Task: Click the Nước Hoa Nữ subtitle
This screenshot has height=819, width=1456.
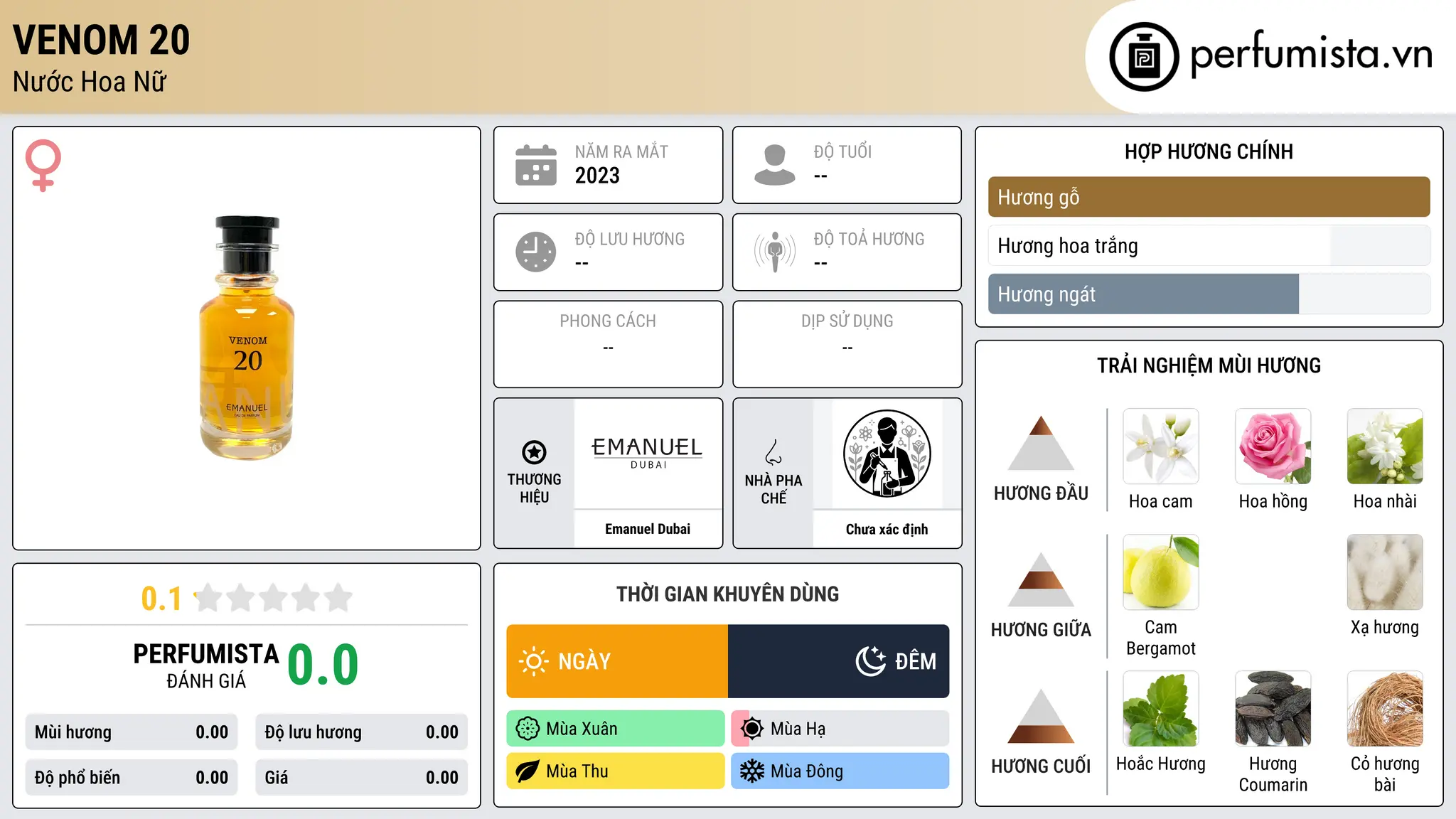Action: click(90, 82)
